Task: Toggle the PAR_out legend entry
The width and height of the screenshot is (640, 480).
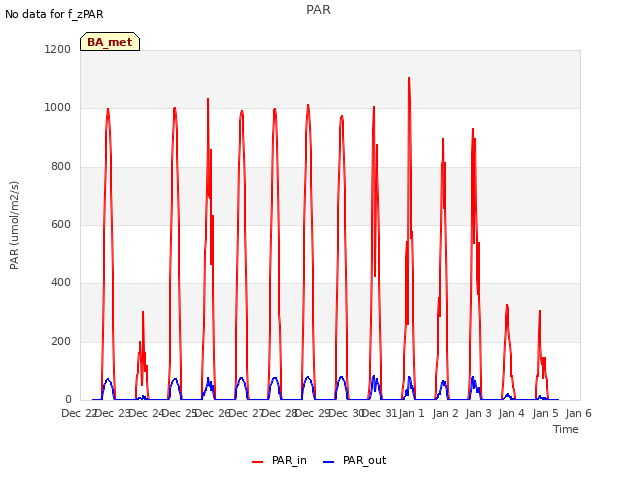Action: click(354, 460)
